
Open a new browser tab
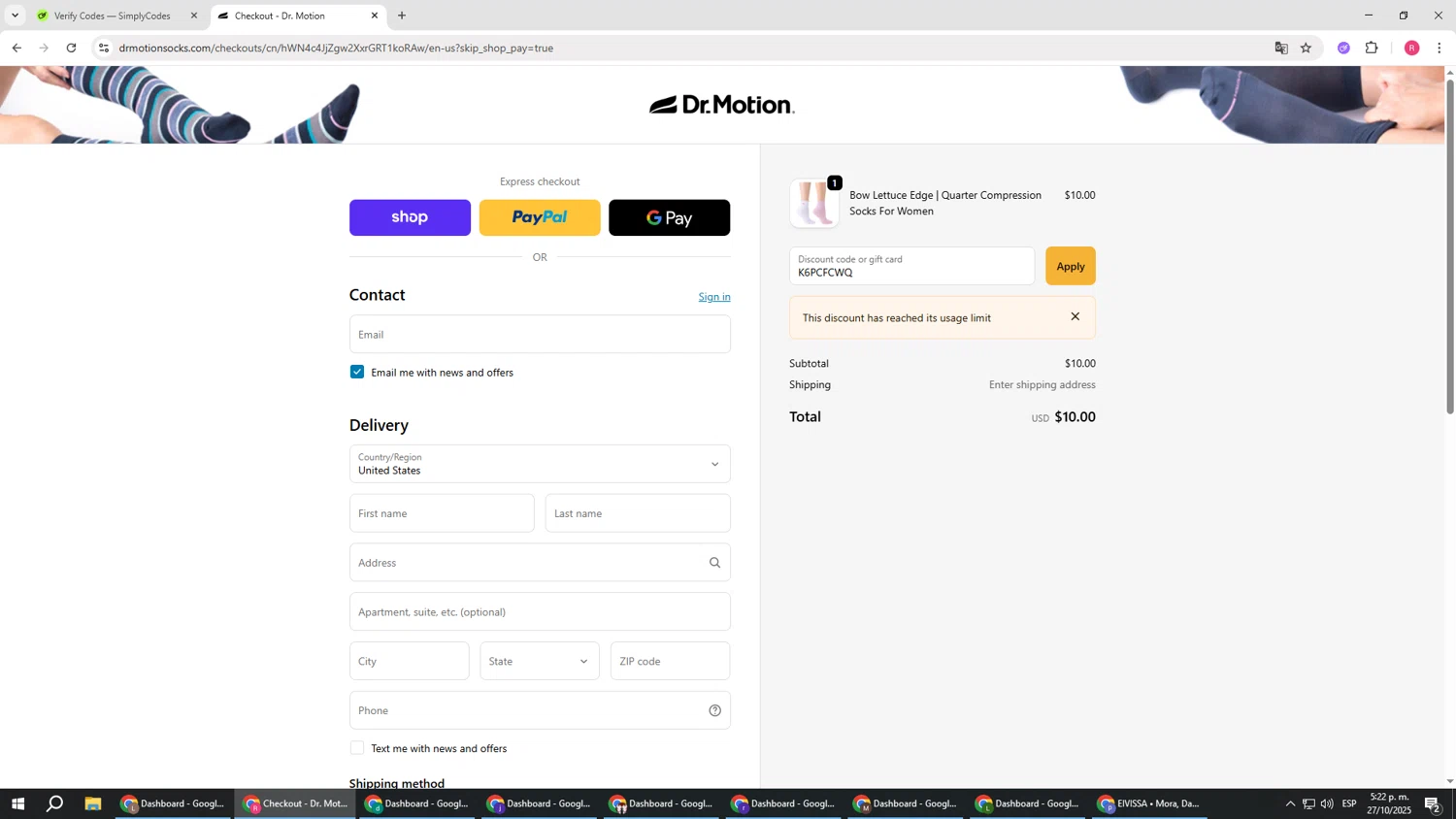click(402, 16)
